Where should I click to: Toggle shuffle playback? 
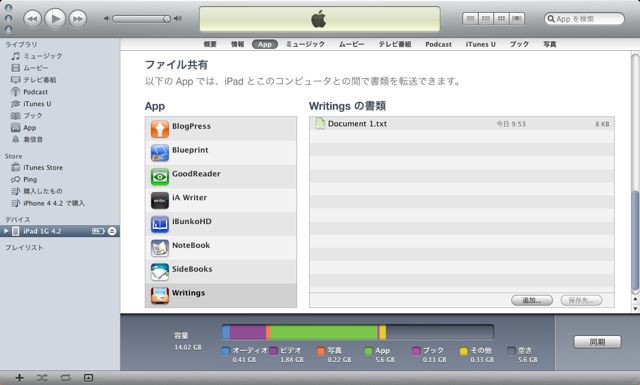click(x=42, y=378)
